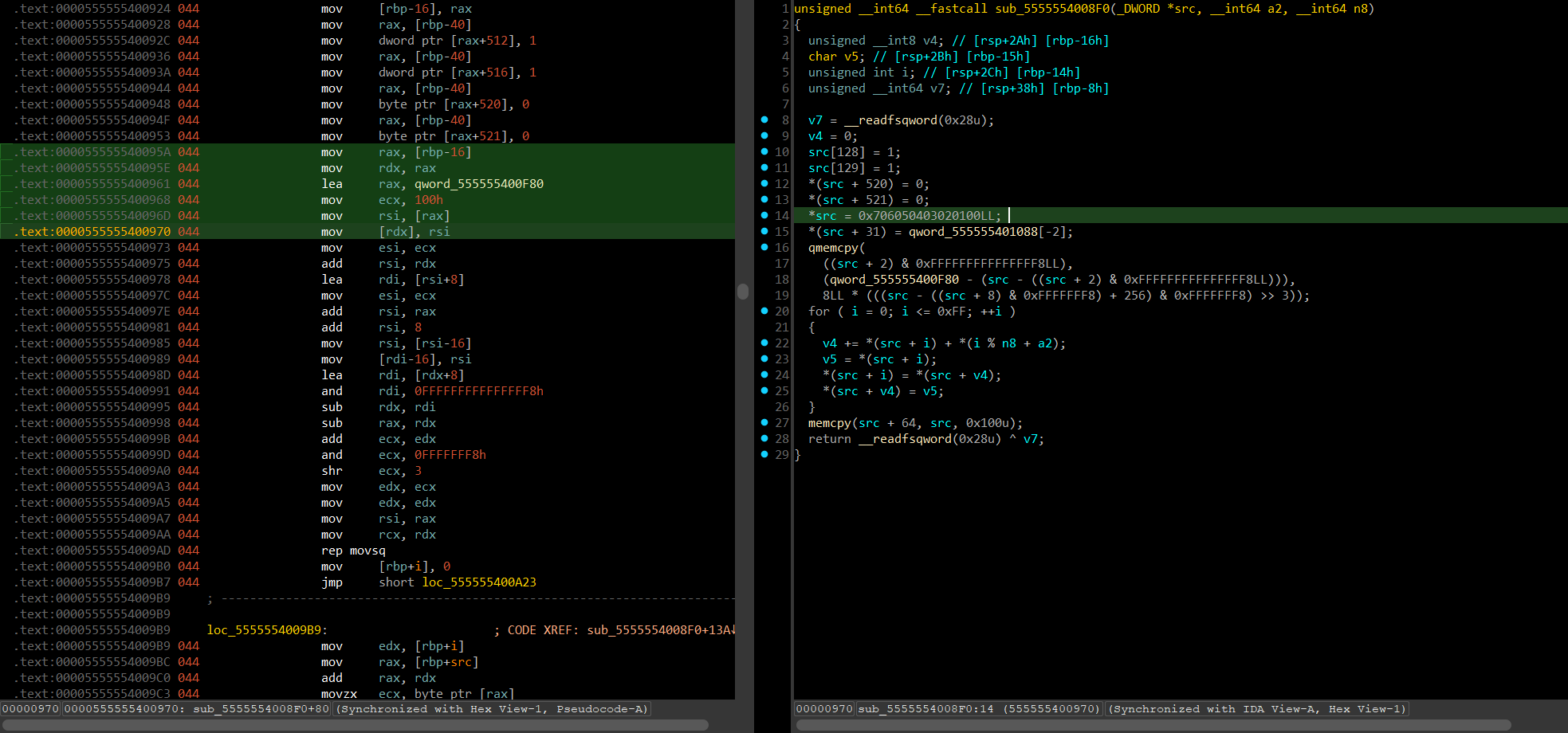Select 'mov rax, [rbp+src]' instruction
1568x733 pixels.
pyautogui.click(x=399, y=662)
